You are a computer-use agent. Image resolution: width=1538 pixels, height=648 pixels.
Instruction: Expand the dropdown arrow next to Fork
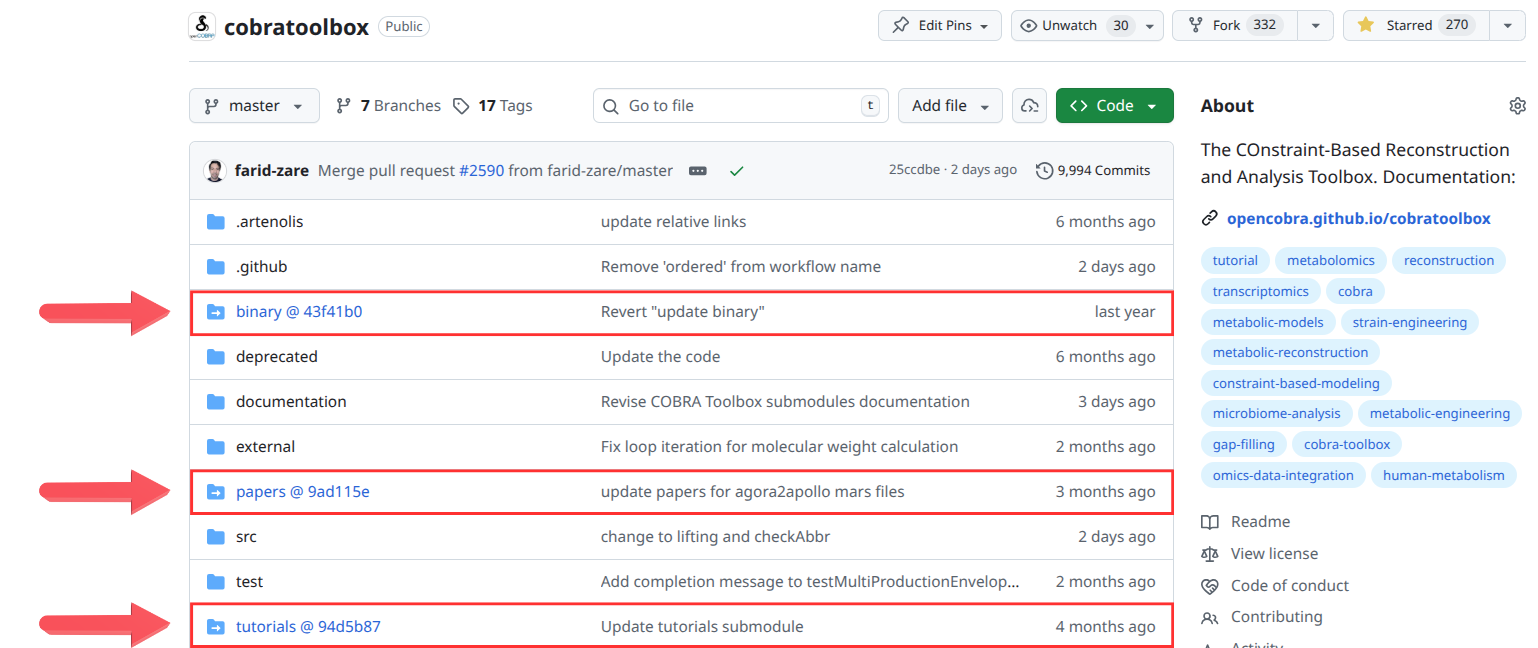click(1314, 25)
